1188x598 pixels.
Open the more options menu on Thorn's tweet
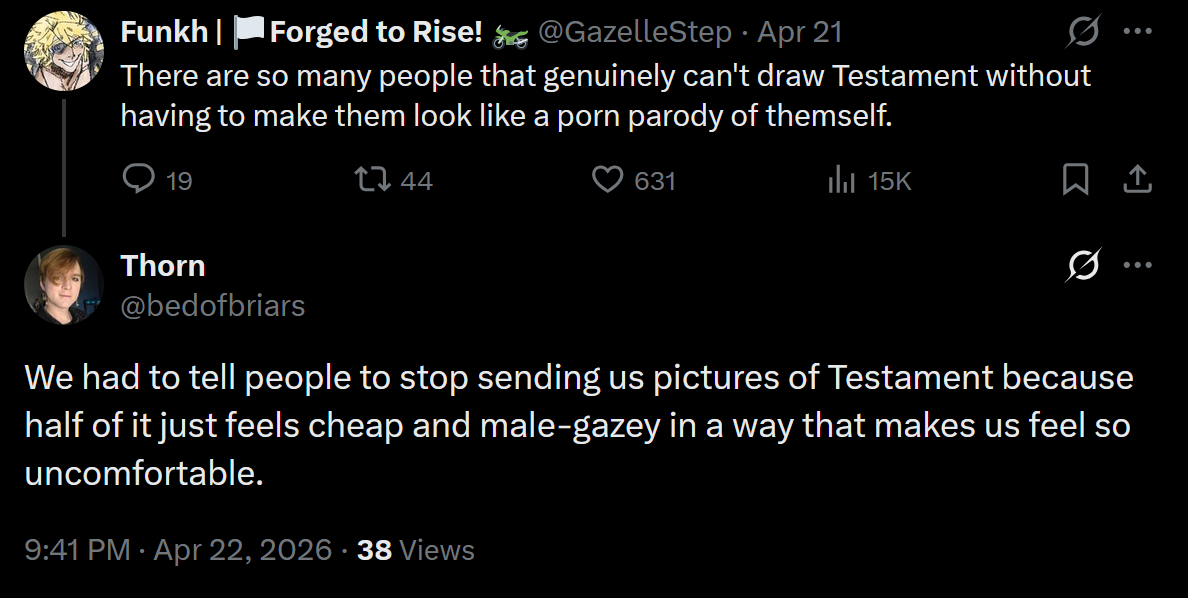[1138, 265]
